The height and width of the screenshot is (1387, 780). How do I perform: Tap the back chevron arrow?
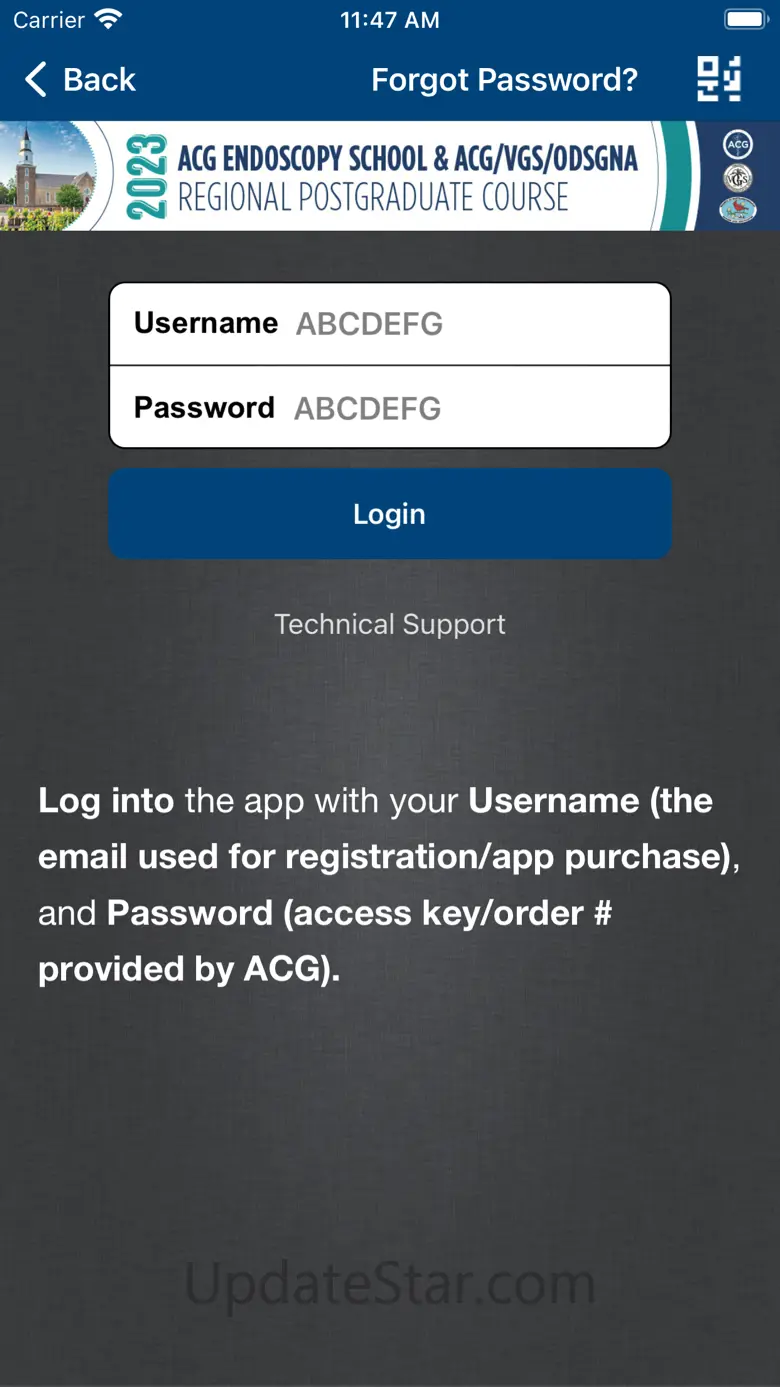coord(36,80)
